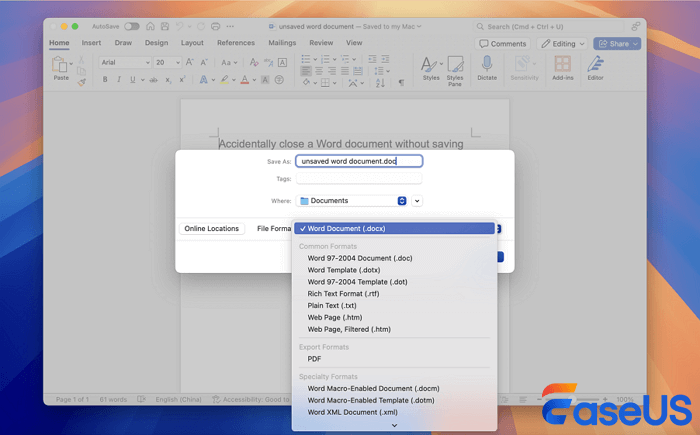Viewport: 700px width, 435px height.
Task: Choose Word Macro-Enabled Document (.docm)
Action: pos(394,389)
